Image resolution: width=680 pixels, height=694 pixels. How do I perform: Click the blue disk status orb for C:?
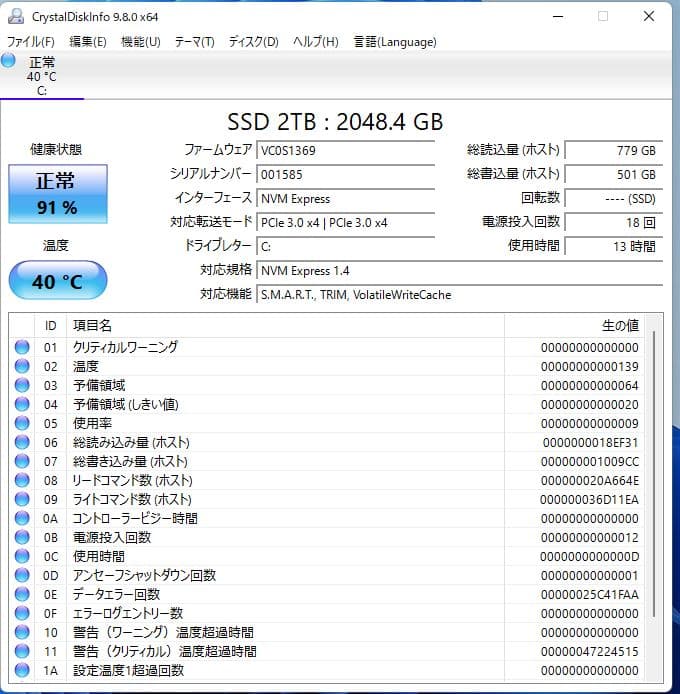[8, 61]
